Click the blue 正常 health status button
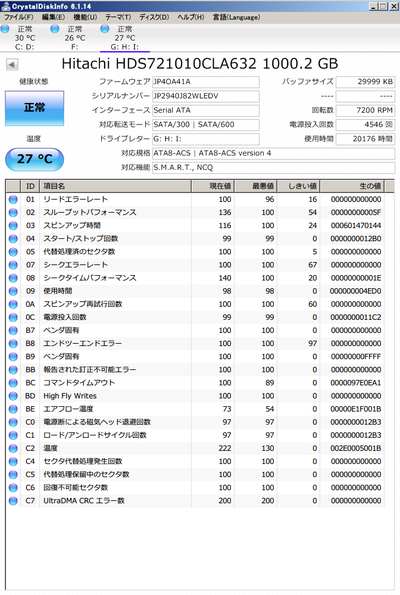This screenshot has height=595, width=400. click(x=35, y=108)
